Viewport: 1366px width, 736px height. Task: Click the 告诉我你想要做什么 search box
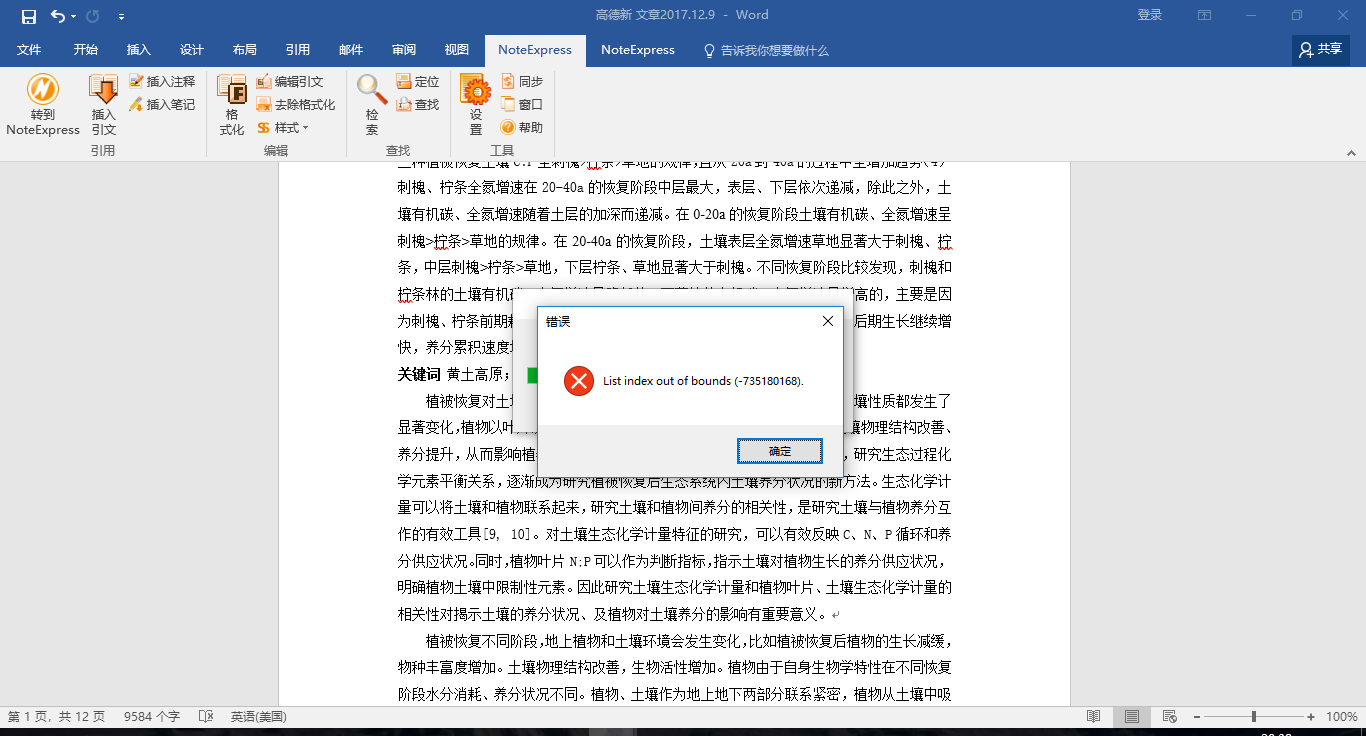(x=773, y=50)
